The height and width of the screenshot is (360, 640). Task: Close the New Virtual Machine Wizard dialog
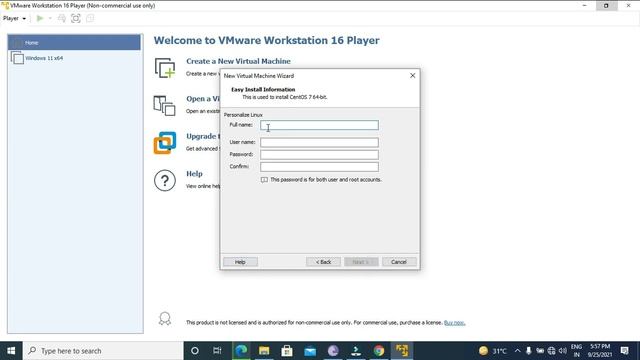[x=413, y=76]
